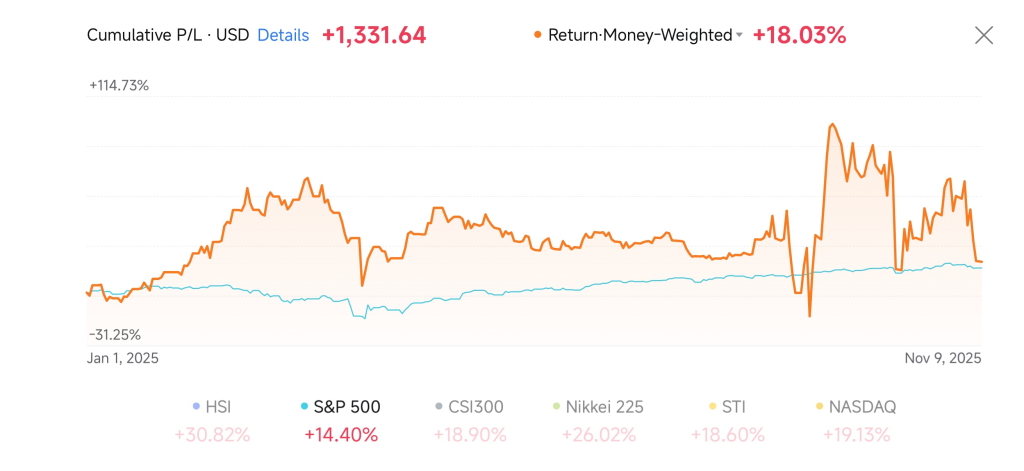Click the blue dot beside S&P 500

(304, 407)
